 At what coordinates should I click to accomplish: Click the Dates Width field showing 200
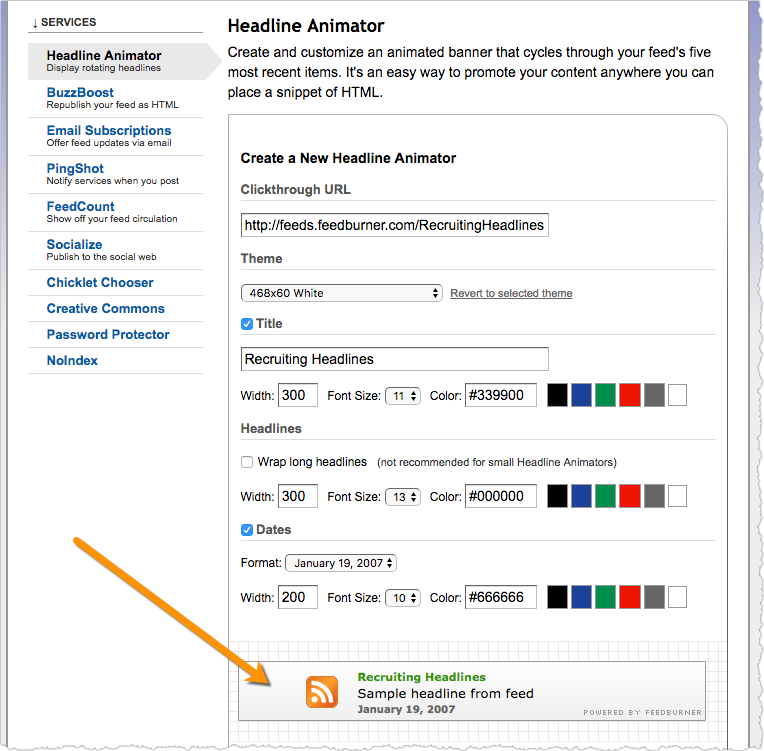pos(298,597)
